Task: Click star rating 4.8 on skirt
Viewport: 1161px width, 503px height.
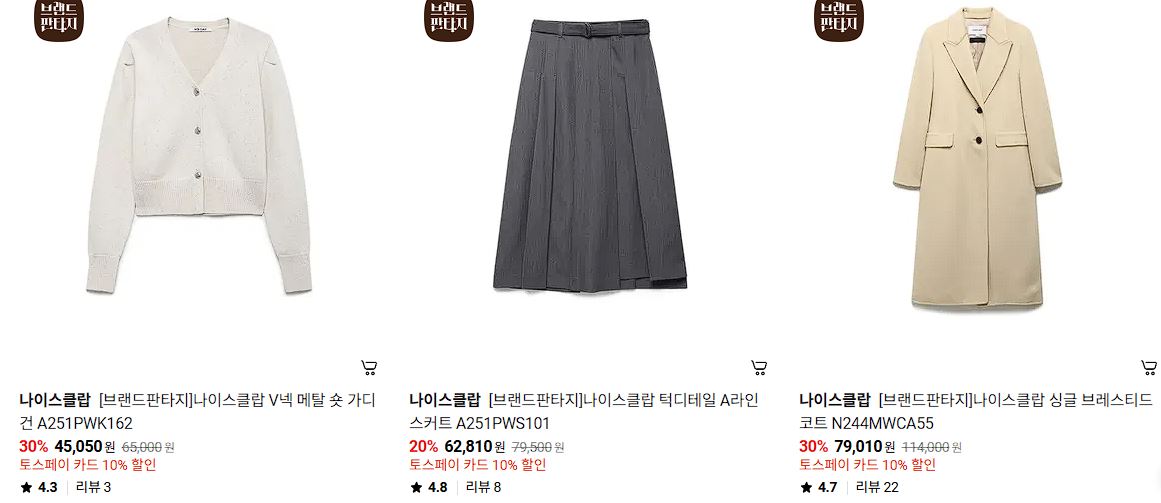Action: [x=428, y=487]
